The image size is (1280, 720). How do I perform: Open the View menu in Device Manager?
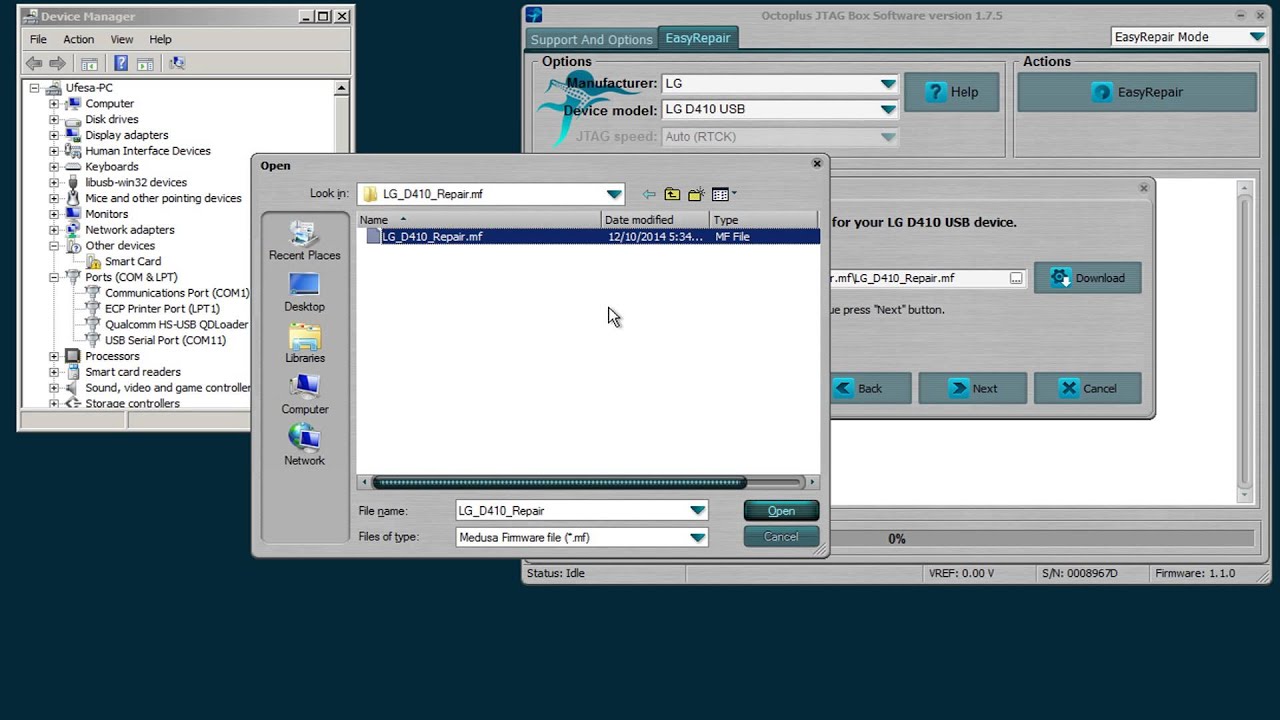122,39
